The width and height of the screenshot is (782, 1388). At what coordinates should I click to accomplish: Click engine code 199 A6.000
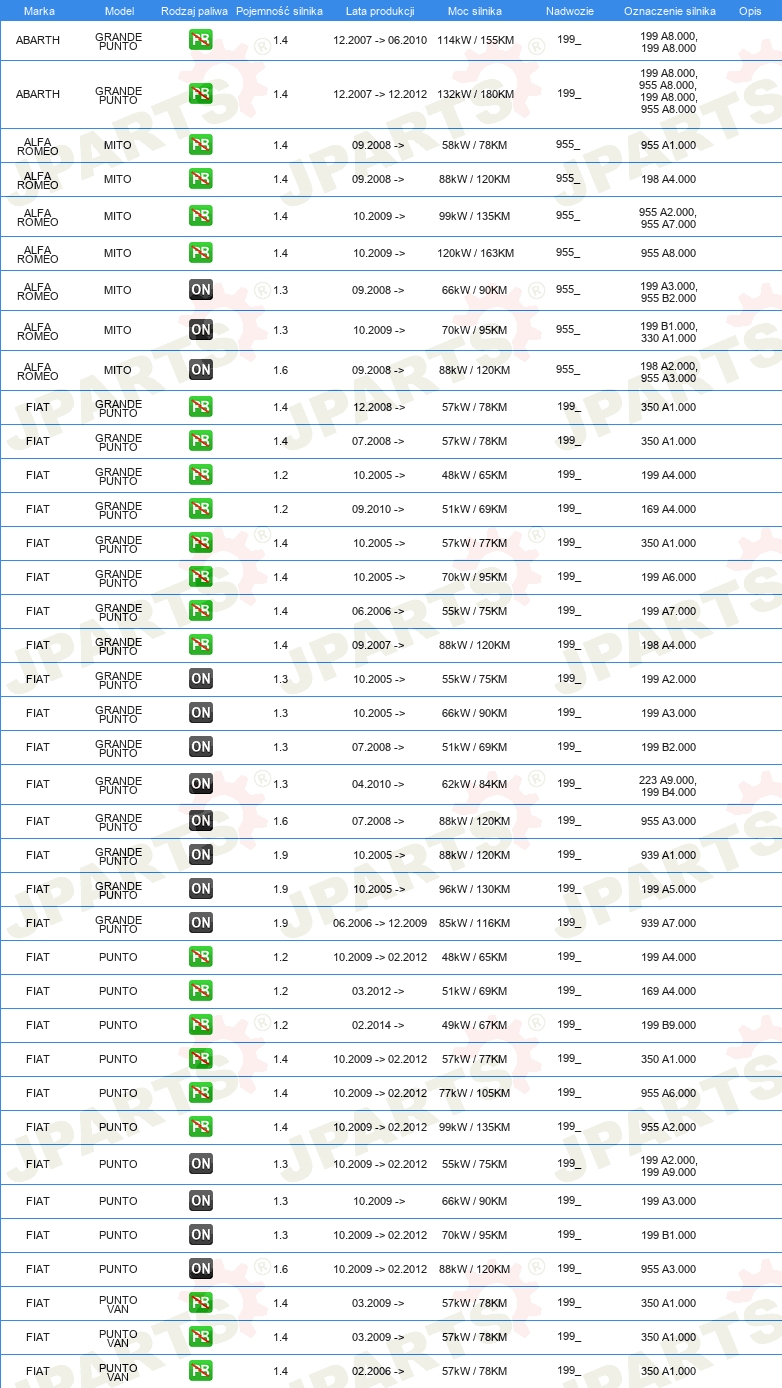(669, 577)
